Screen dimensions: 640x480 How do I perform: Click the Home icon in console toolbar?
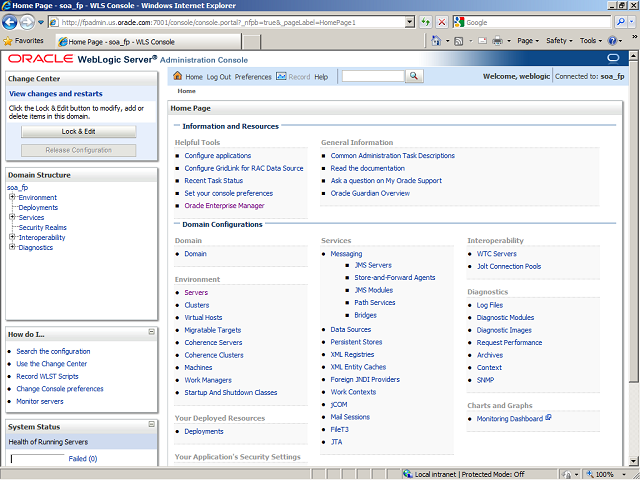pyautogui.click(x=178, y=77)
